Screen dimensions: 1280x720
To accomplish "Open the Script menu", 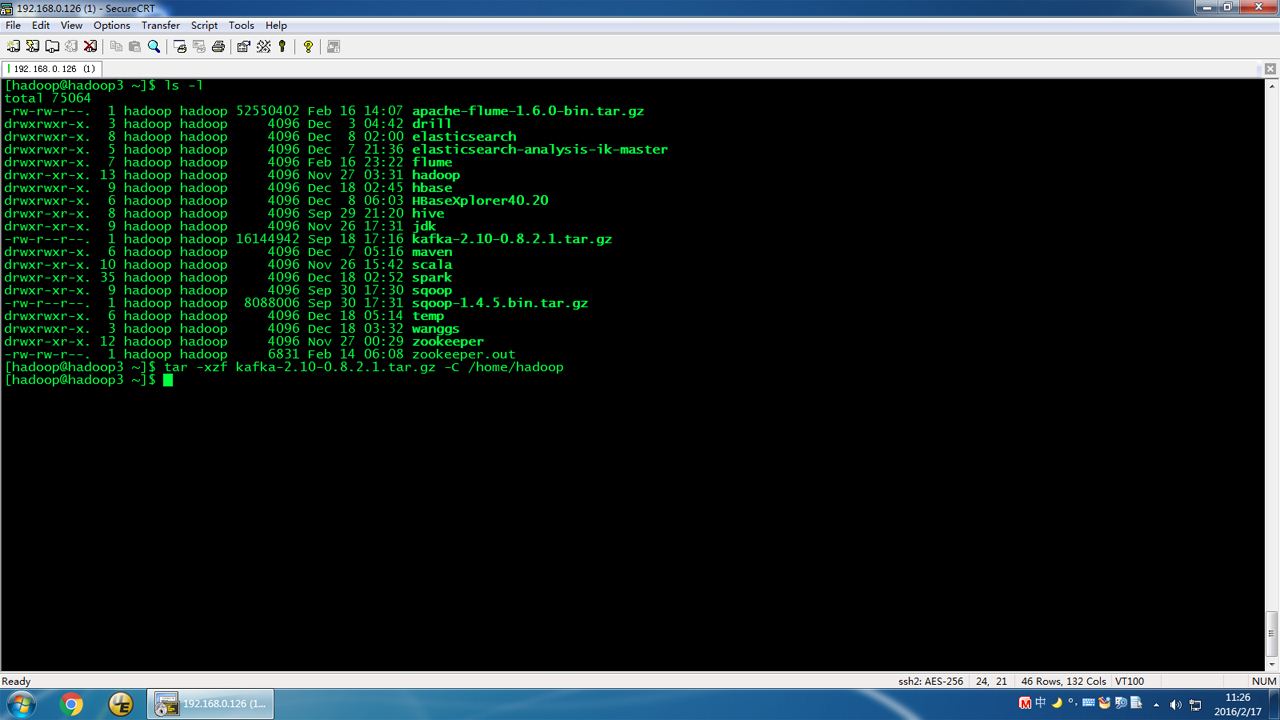I will pyautogui.click(x=204, y=25).
